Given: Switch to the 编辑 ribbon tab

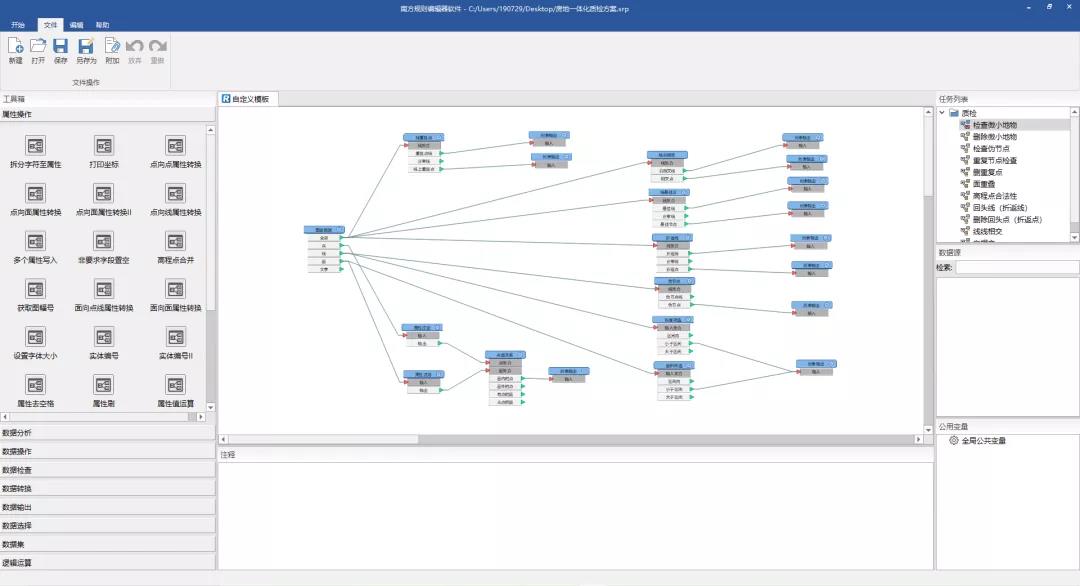Looking at the screenshot, I should click(77, 24).
